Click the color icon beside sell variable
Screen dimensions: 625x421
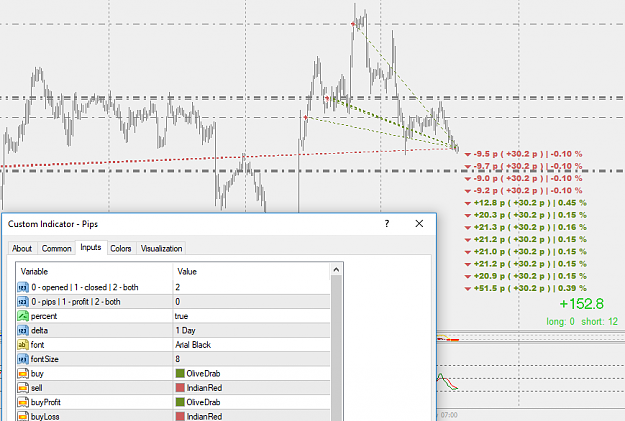click(x=23, y=388)
